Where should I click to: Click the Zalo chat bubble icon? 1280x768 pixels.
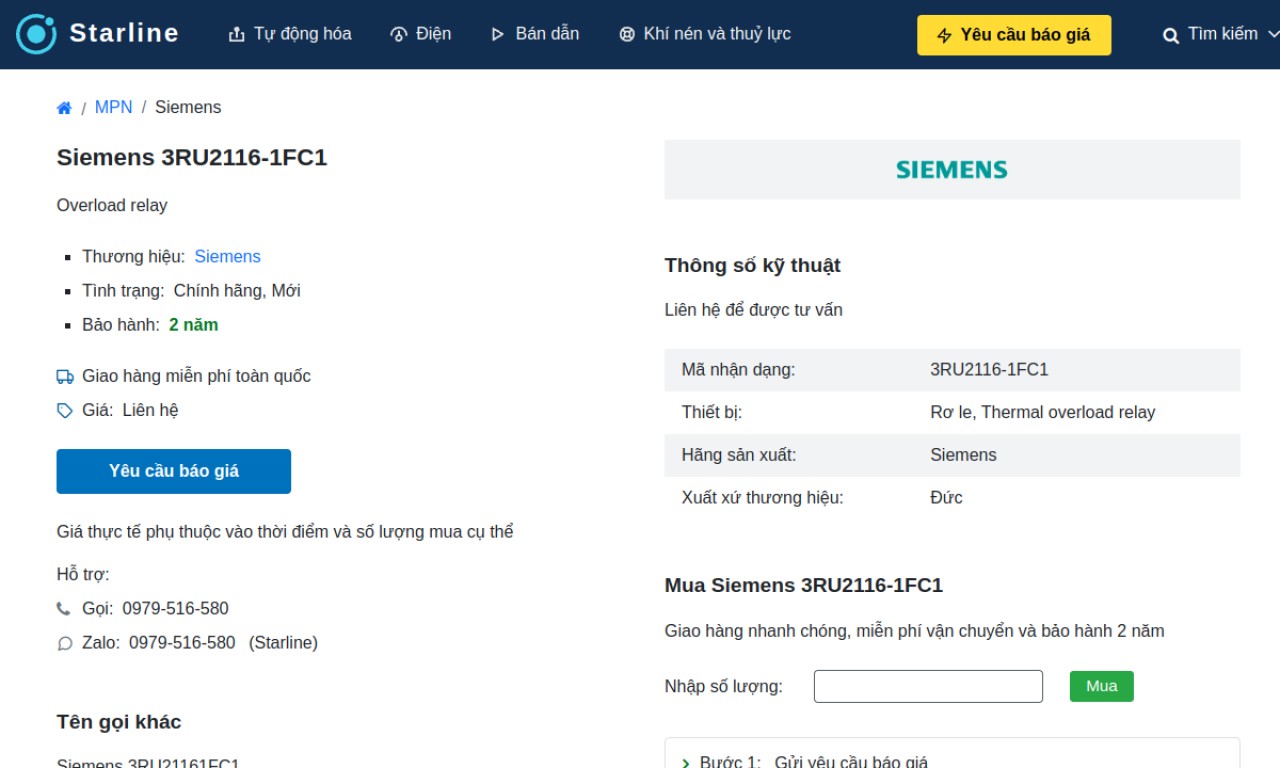pyautogui.click(x=65, y=644)
